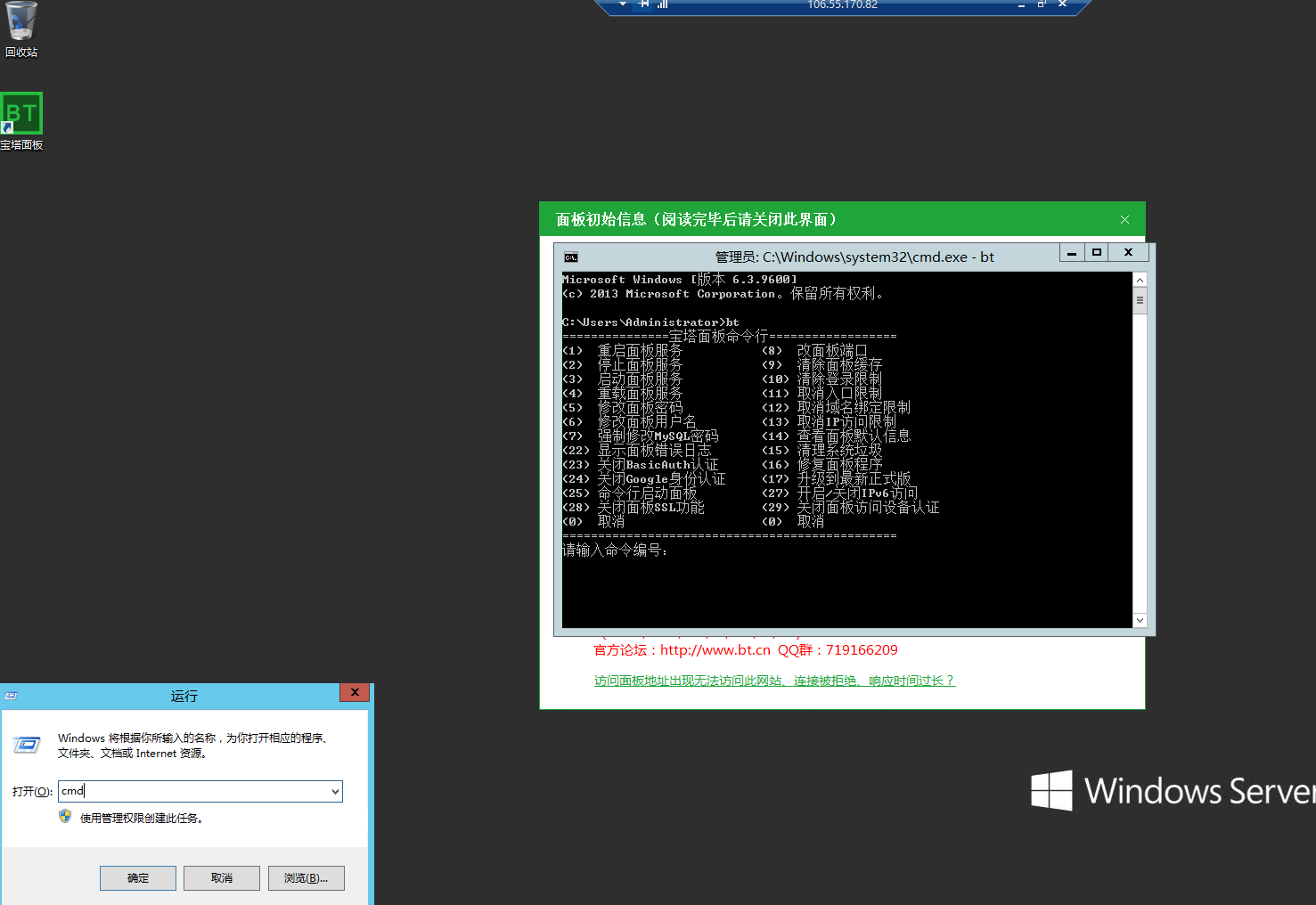Expand the remote connection bar dropdown arrow
Viewport: 1316px width, 905px height.
tap(623, 4)
